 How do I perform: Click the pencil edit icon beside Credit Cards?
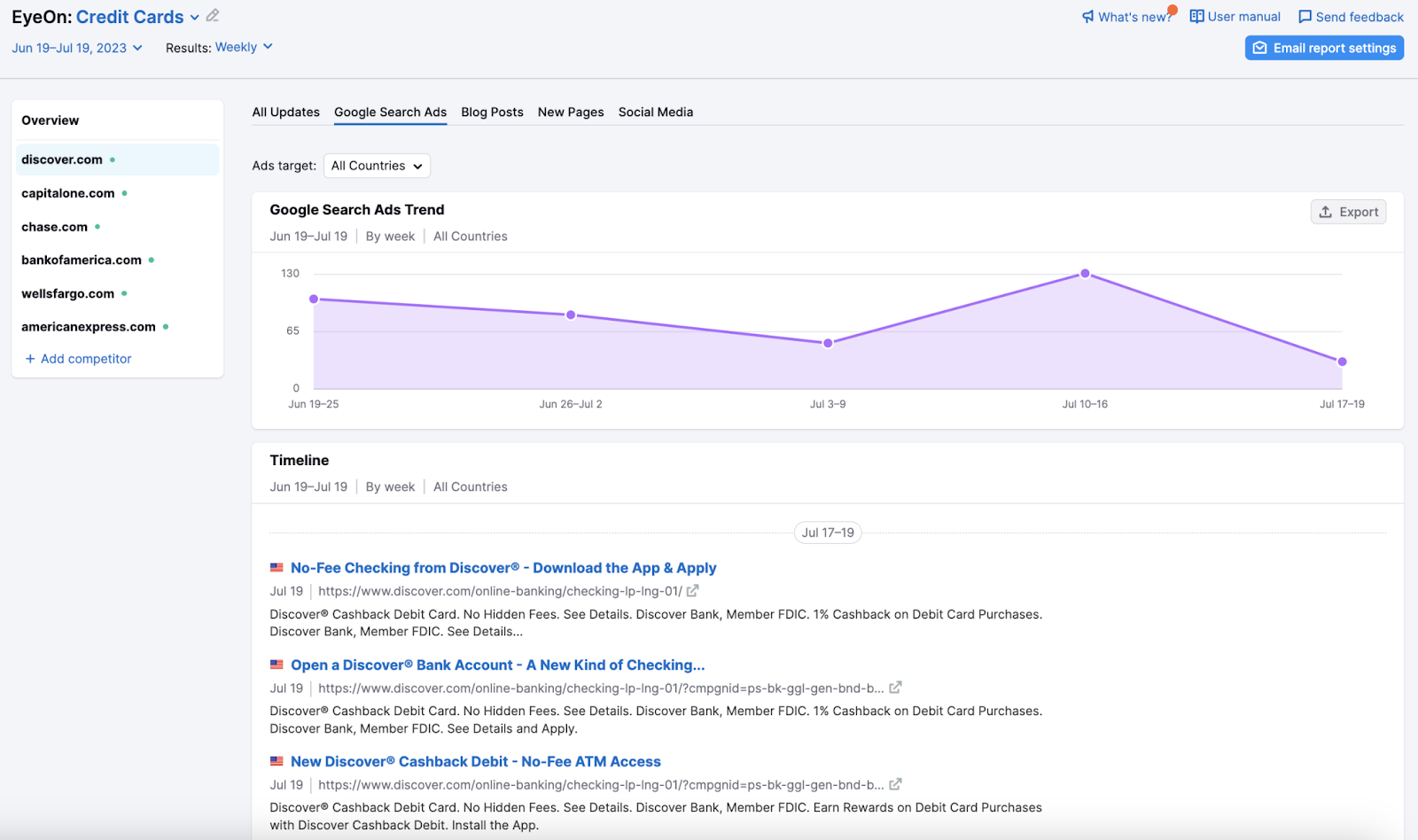tap(213, 16)
